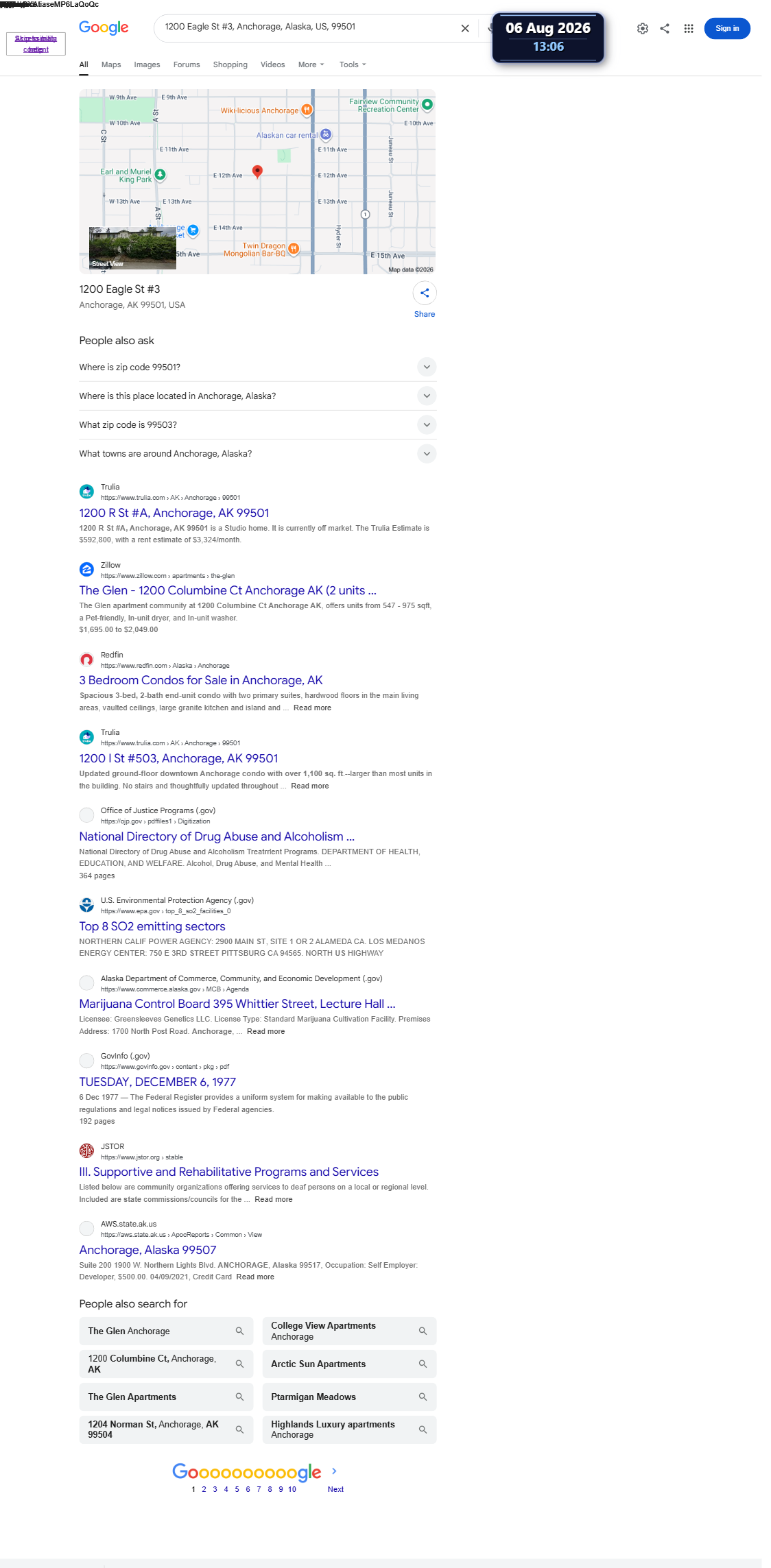Switch to Images tab
Image resolution: width=771 pixels, height=1568 pixels.
tap(147, 64)
